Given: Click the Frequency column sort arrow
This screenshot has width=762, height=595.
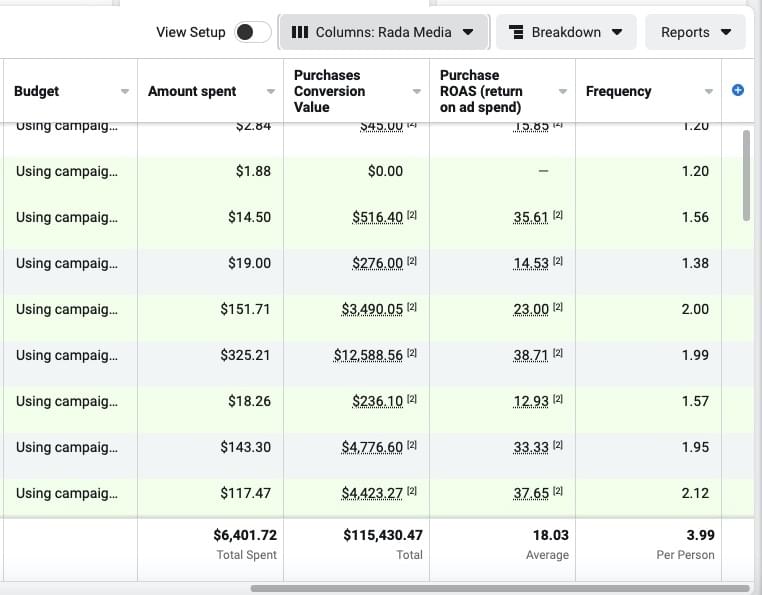Looking at the screenshot, I should (708, 92).
